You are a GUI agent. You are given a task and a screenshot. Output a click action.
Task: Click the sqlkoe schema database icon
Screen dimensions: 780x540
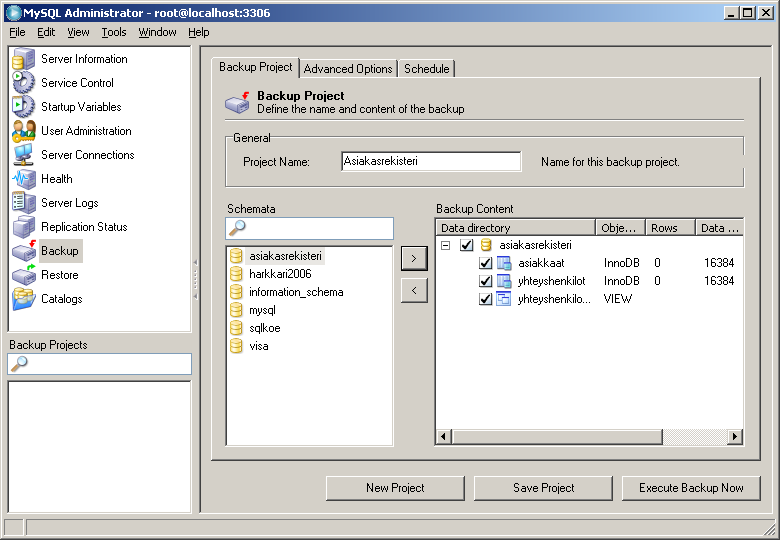(x=236, y=328)
